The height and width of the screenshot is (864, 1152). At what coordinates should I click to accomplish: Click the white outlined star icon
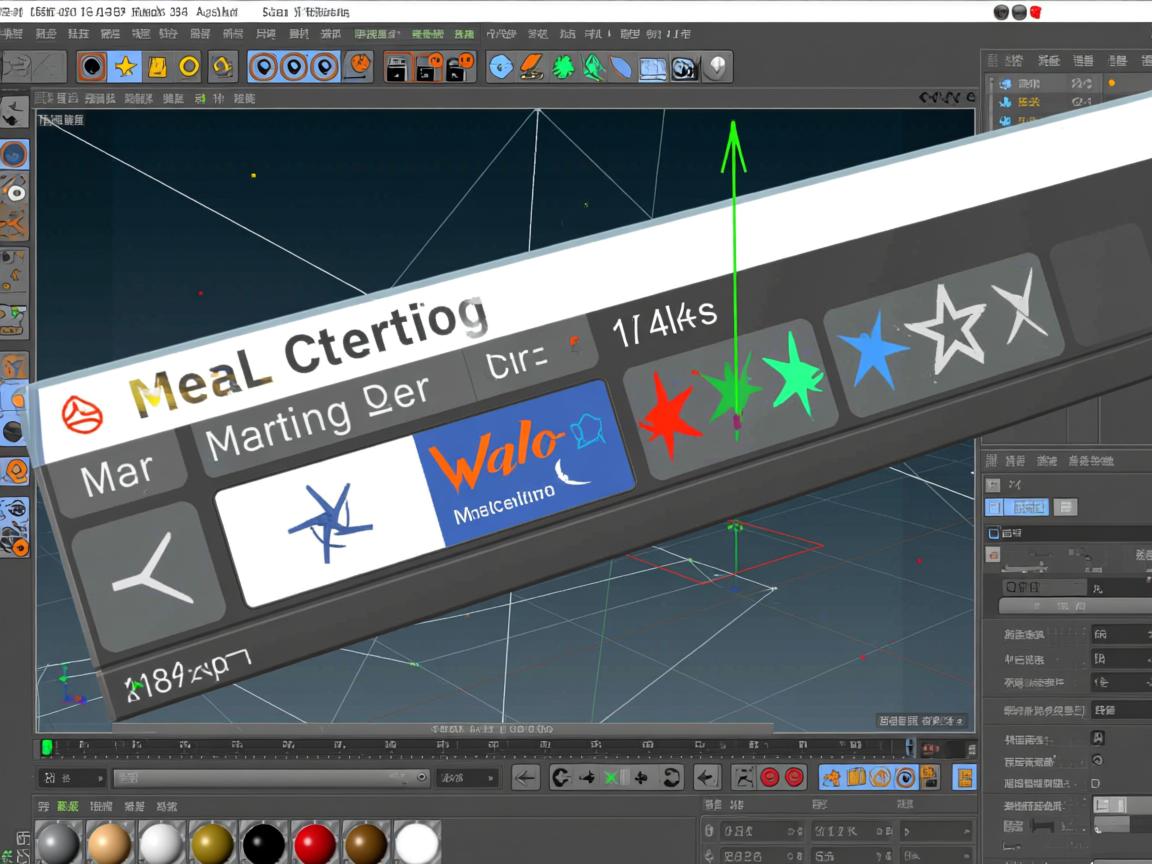[x=945, y=326]
